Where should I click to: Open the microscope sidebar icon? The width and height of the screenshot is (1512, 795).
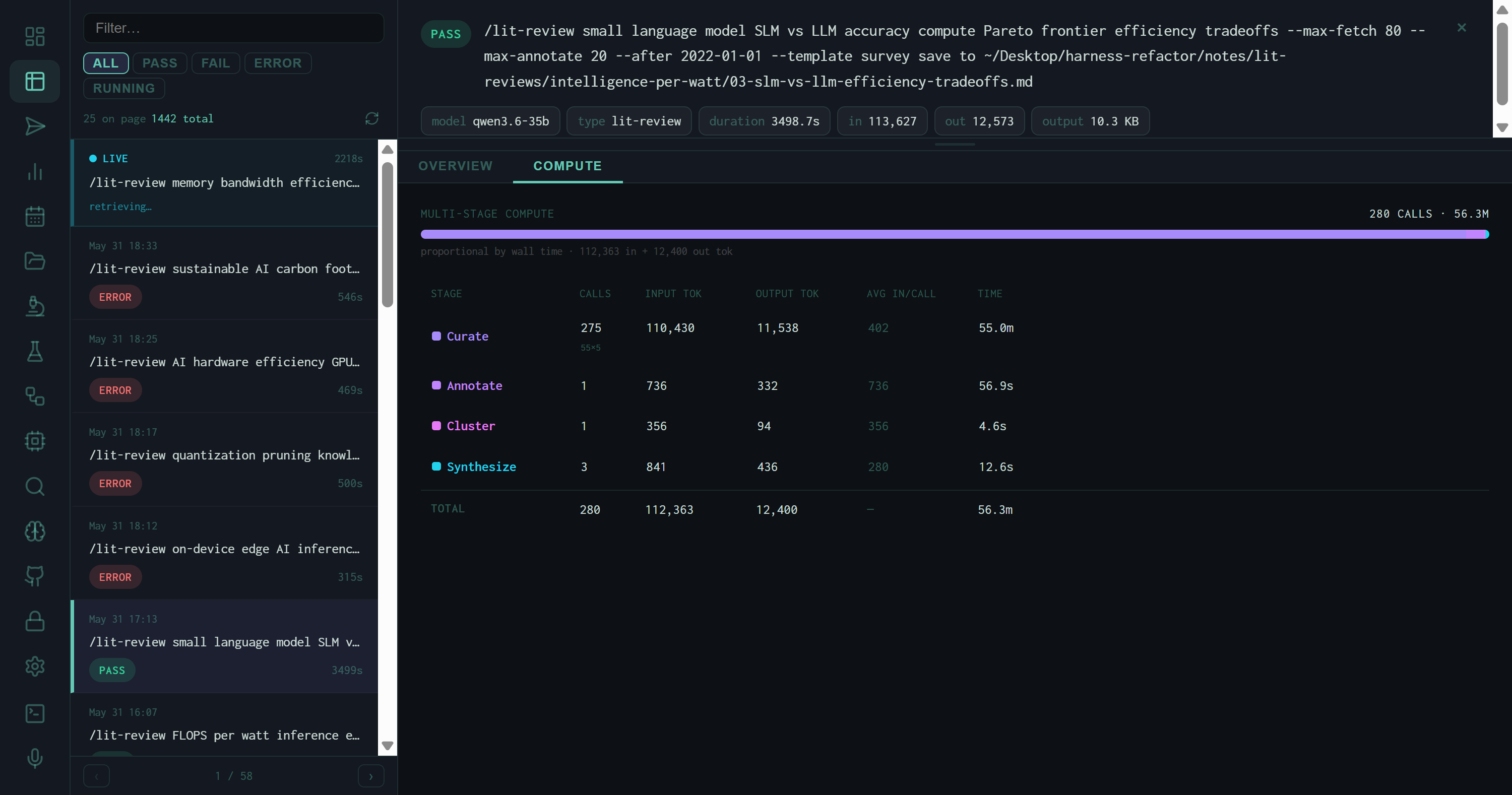35,306
